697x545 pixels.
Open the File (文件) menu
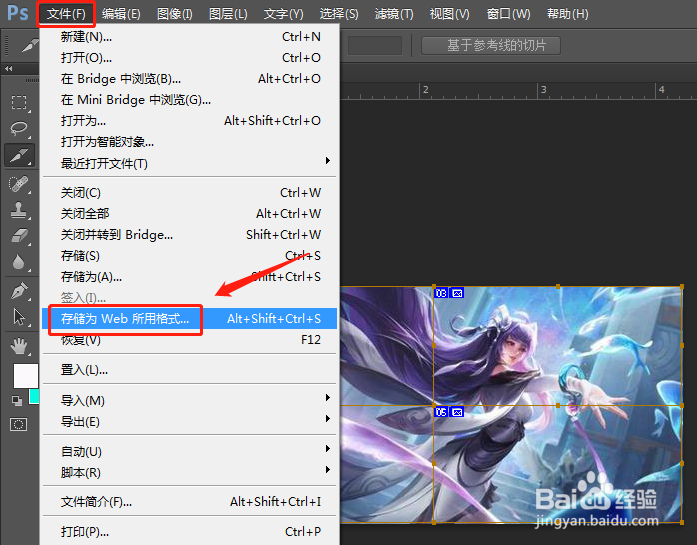coord(66,14)
